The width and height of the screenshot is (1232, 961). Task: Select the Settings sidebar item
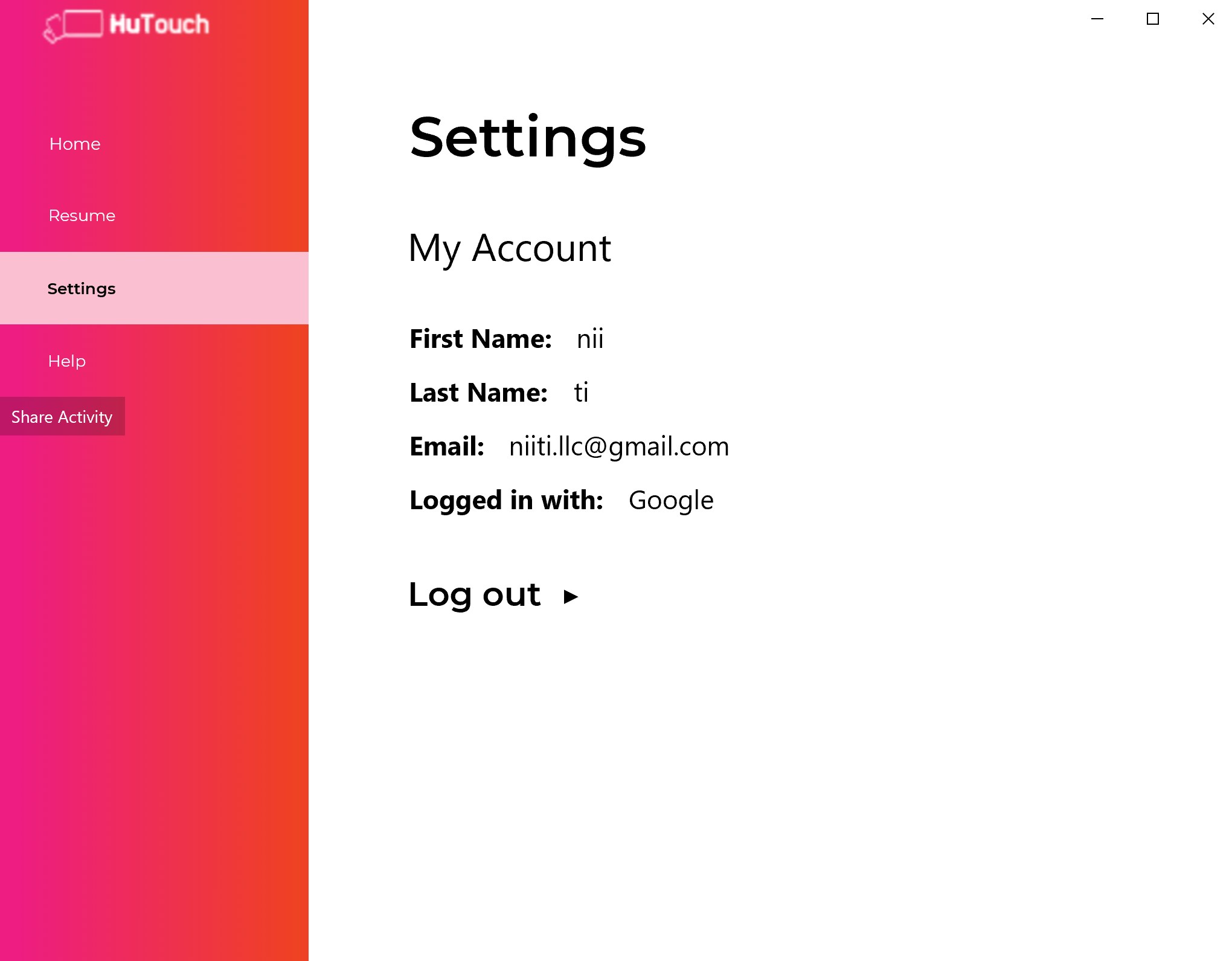click(82, 289)
